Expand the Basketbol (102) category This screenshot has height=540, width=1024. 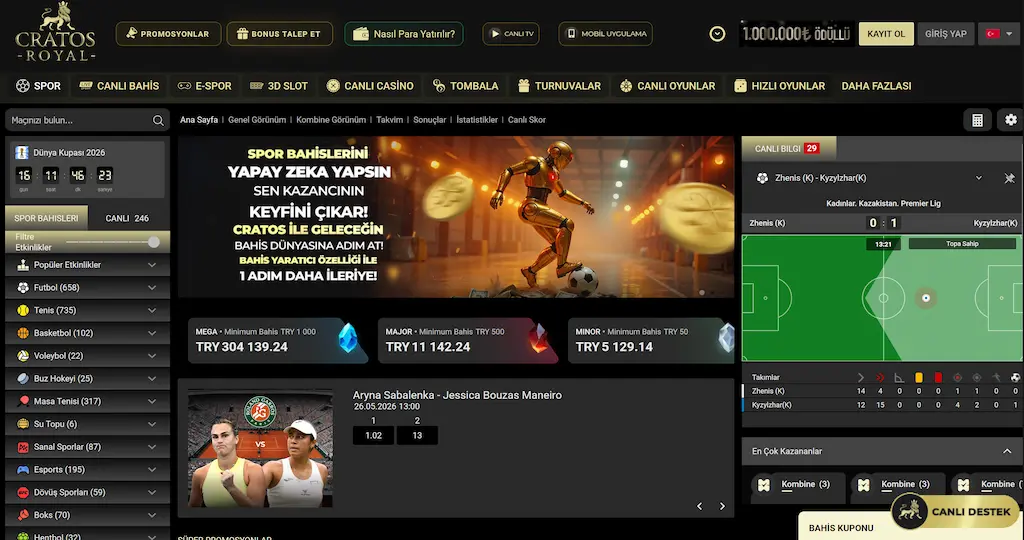[152, 333]
